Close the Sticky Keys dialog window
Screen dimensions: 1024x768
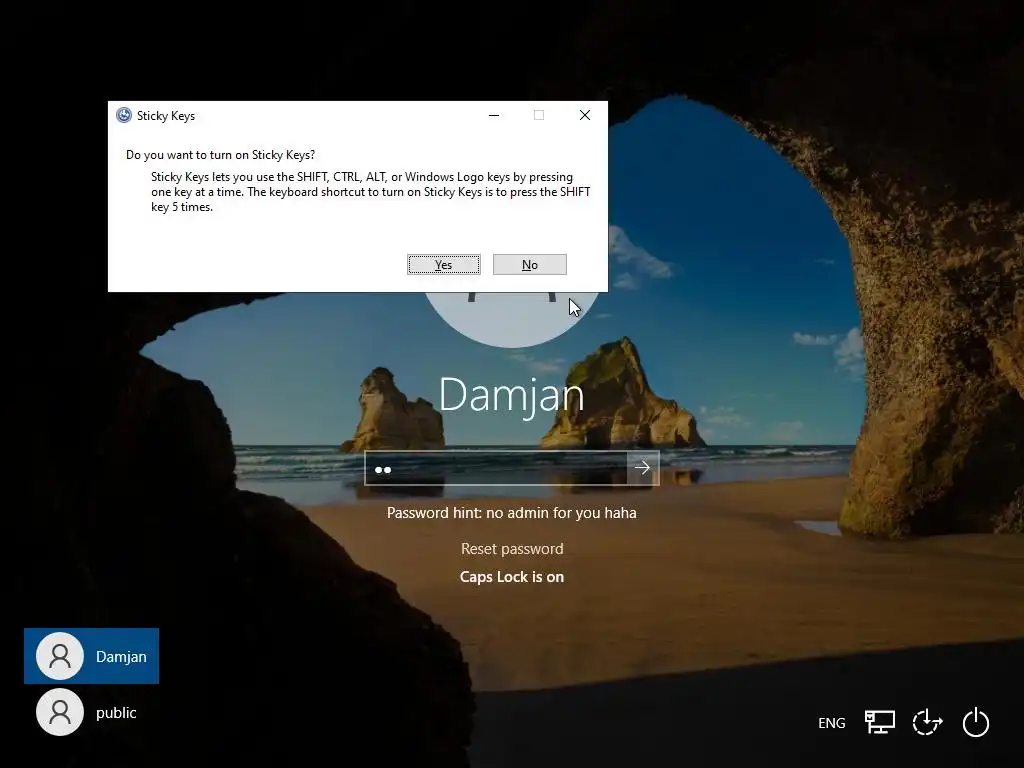coord(585,115)
